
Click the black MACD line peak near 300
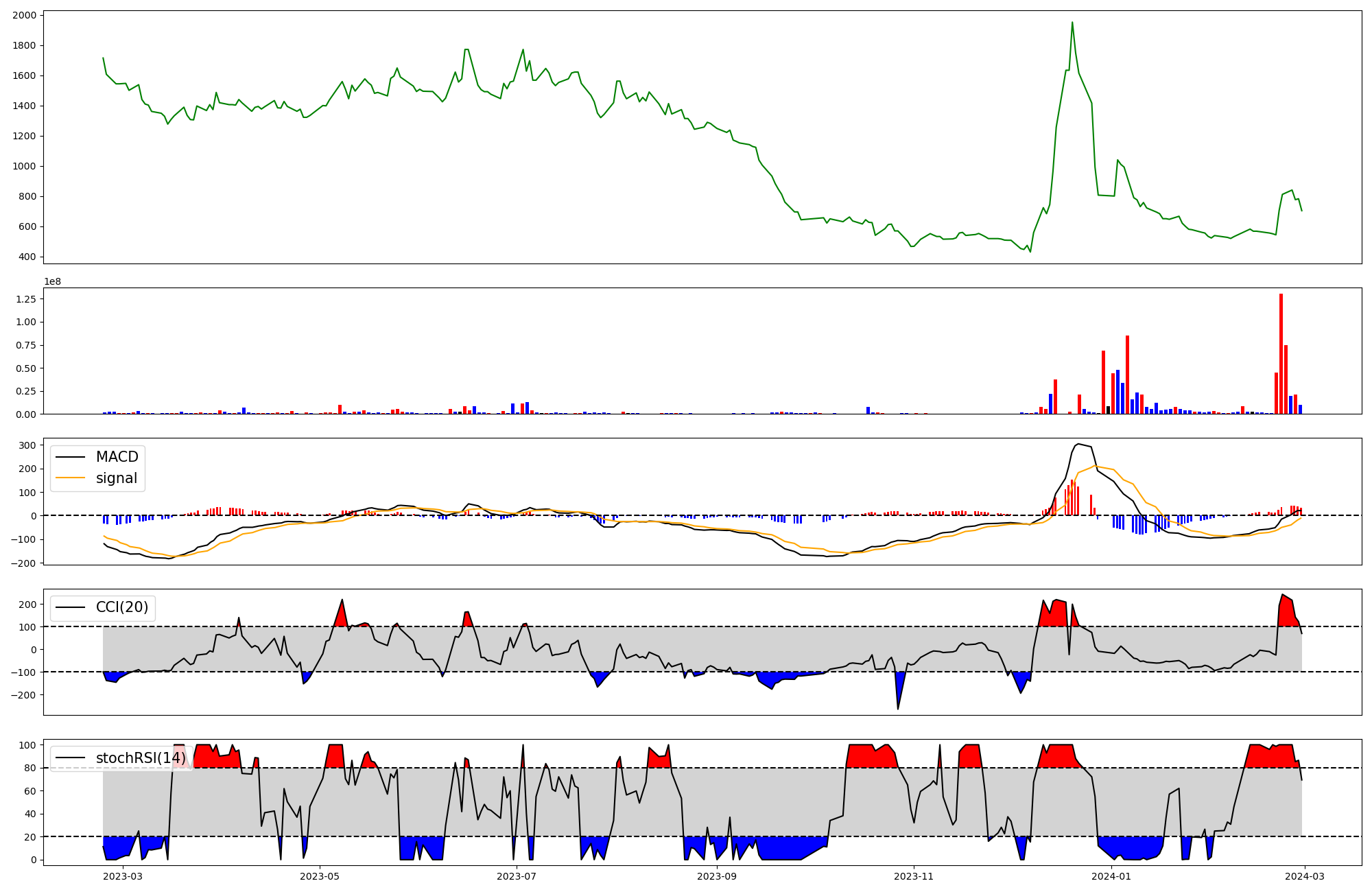pyautogui.click(x=1078, y=444)
